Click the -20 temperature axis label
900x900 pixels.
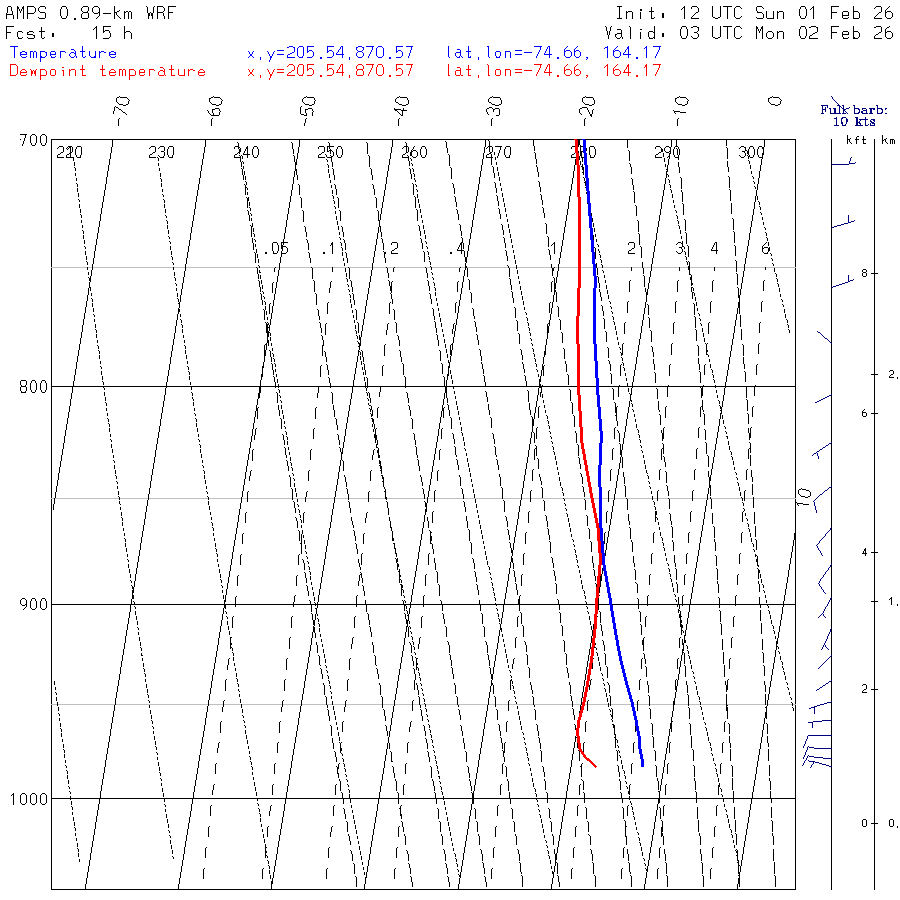click(587, 111)
